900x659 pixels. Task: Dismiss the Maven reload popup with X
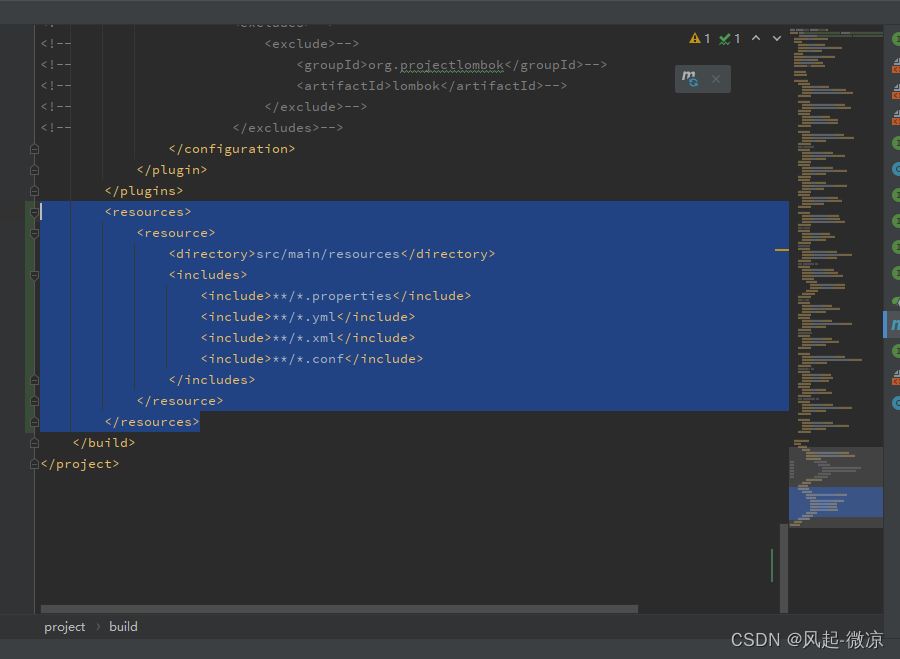tap(716, 79)
